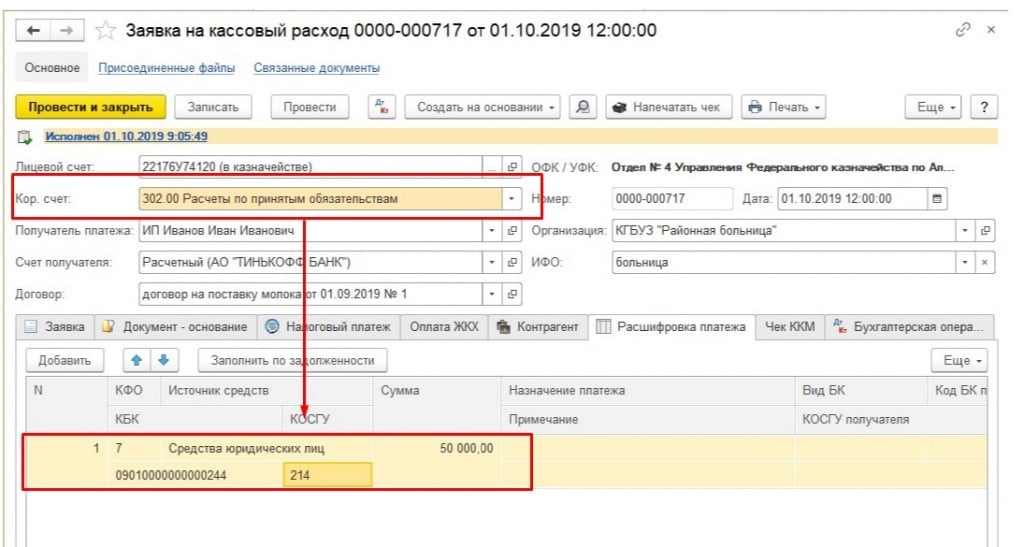The image size is (1024, 547).
Task: Expand the Кор. счет dropdown
Action: coord(512,199)
